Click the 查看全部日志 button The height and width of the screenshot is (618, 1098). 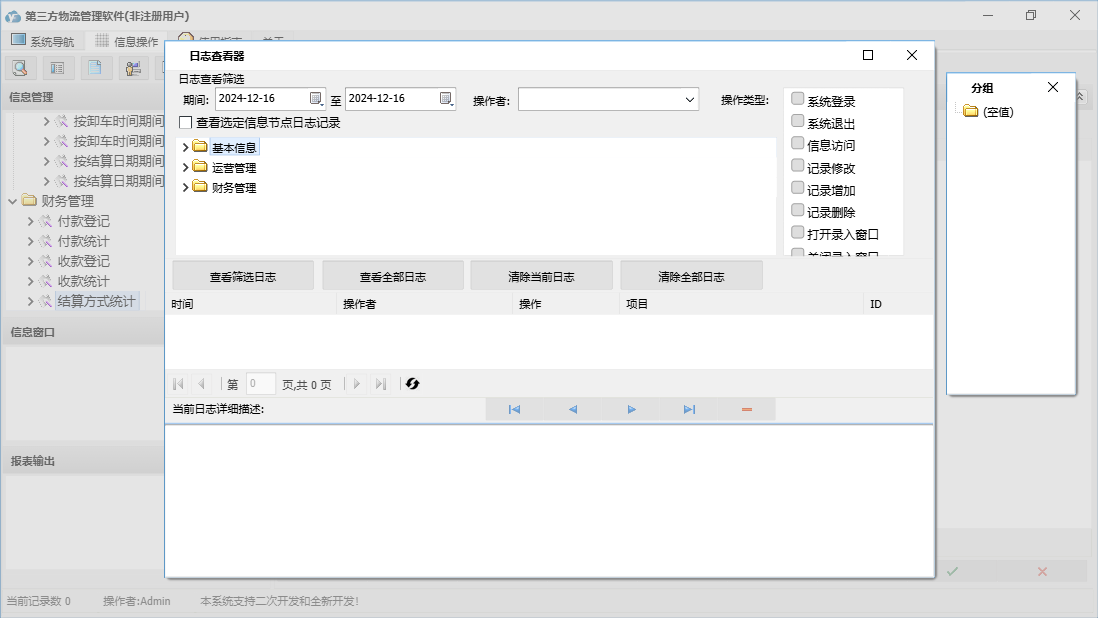click(393, 276)
